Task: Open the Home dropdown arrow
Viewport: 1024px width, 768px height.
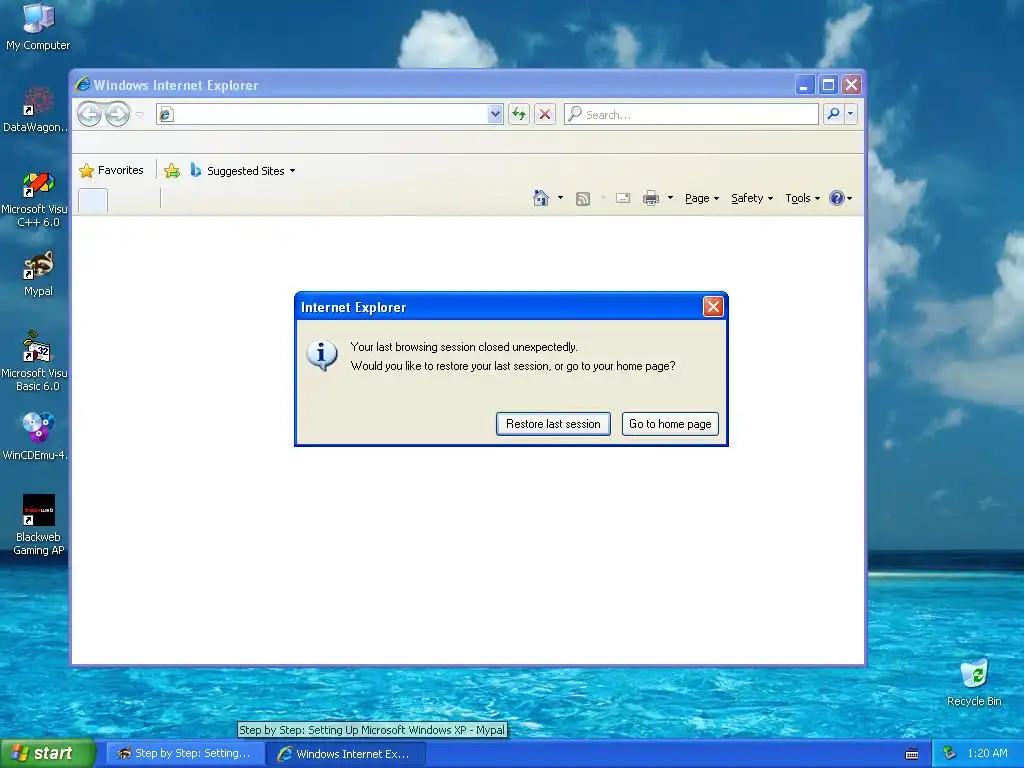Action: pyautogui.click(x=560, y=198)
